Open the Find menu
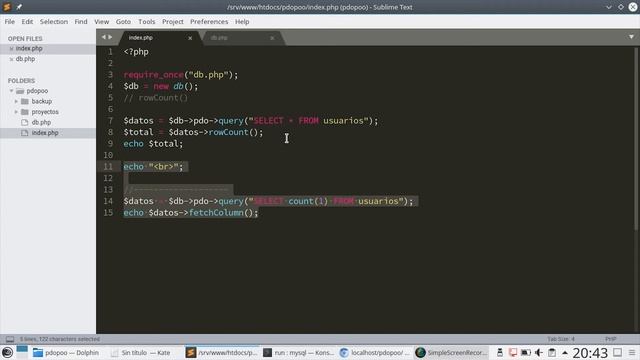Image resolution: width=640 pixels, height=360 pixels. 81,22
